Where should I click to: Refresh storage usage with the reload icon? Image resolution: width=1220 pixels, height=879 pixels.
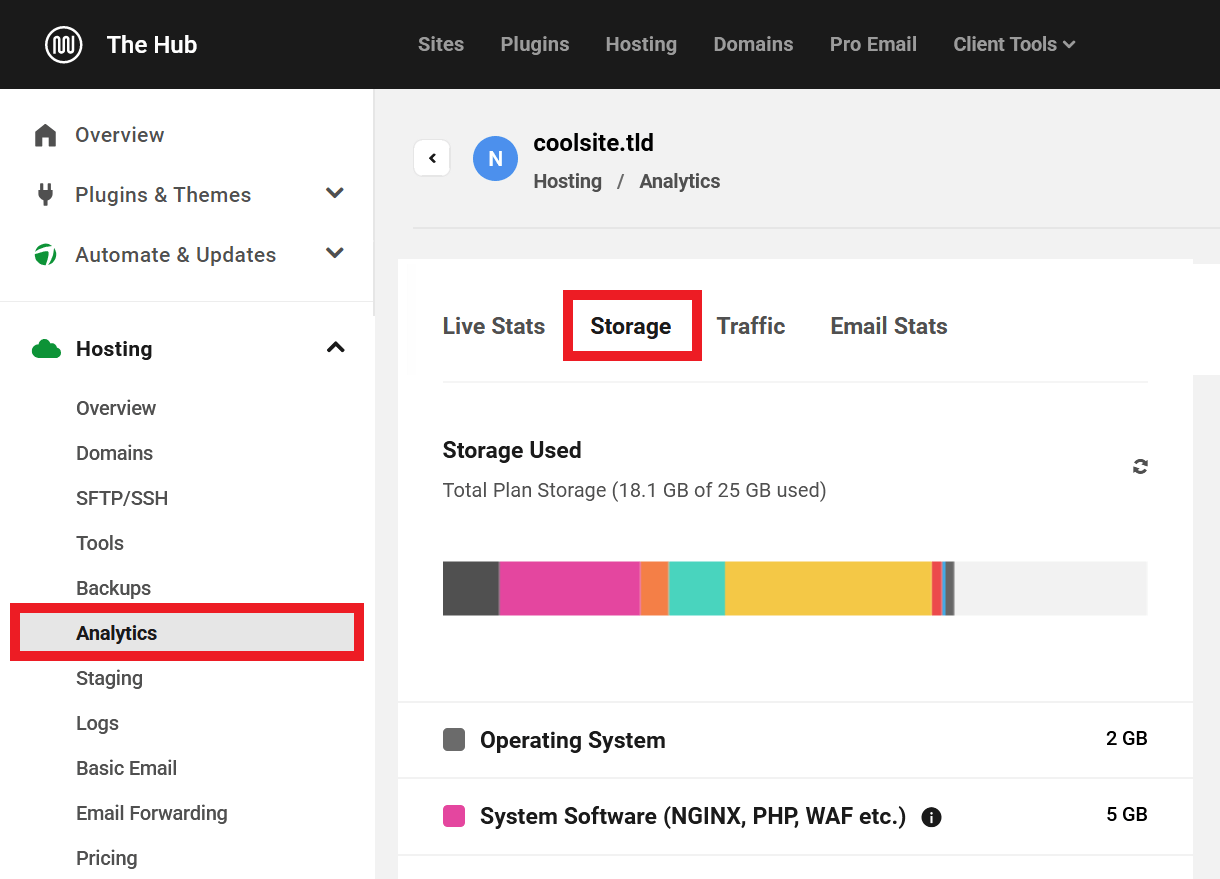(x=1139, y=466)
